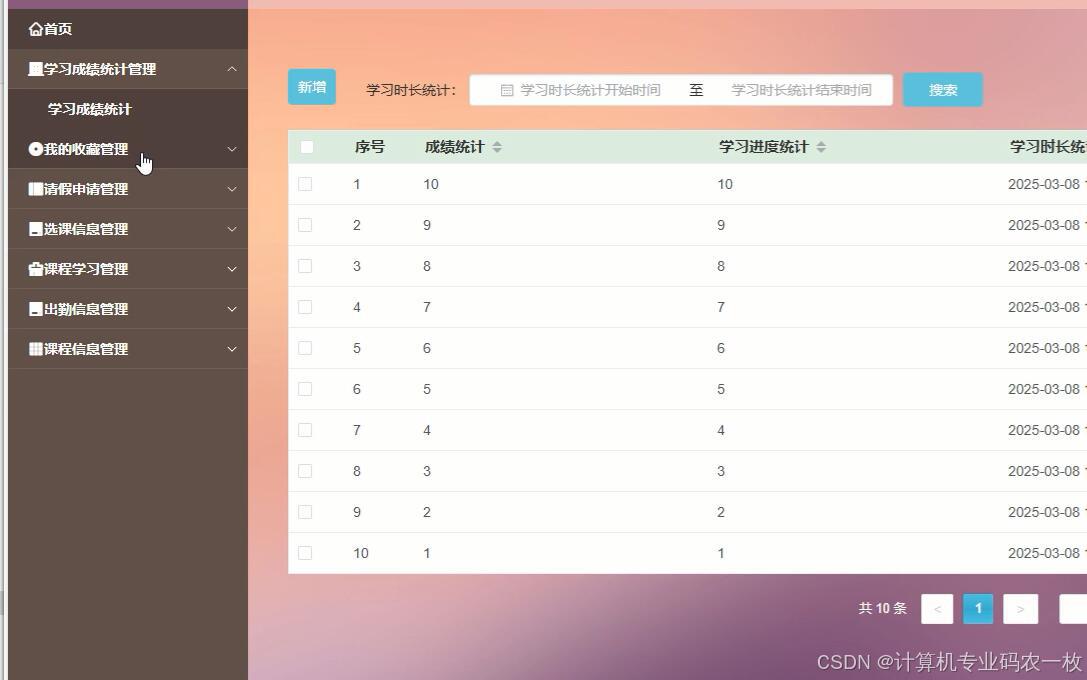
Task: Click the 学习成绩统计管理 menu icon
Action: tap(35, 69)
